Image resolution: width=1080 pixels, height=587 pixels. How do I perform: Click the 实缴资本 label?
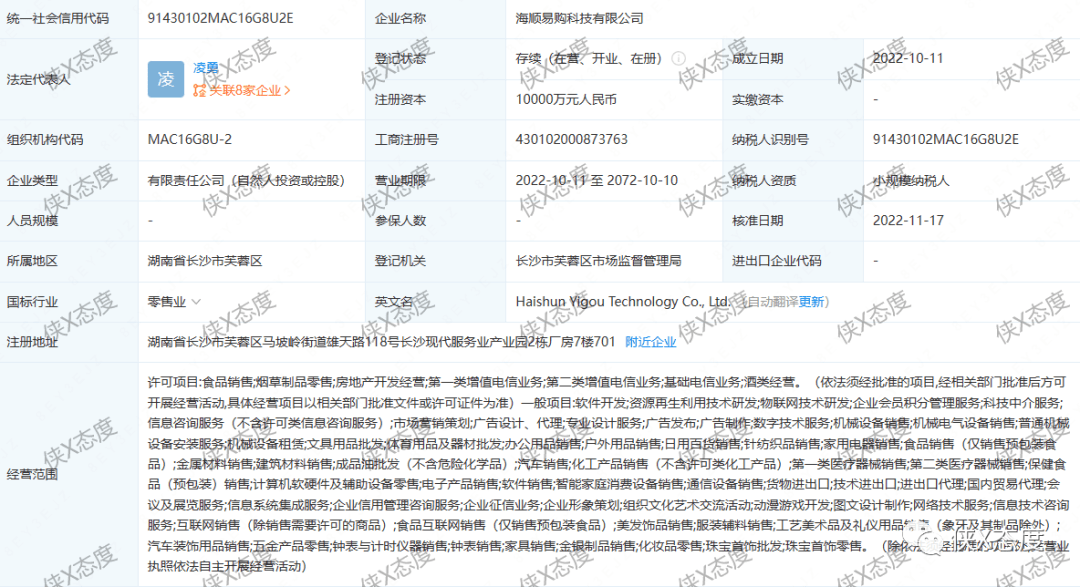pos(758,99)
